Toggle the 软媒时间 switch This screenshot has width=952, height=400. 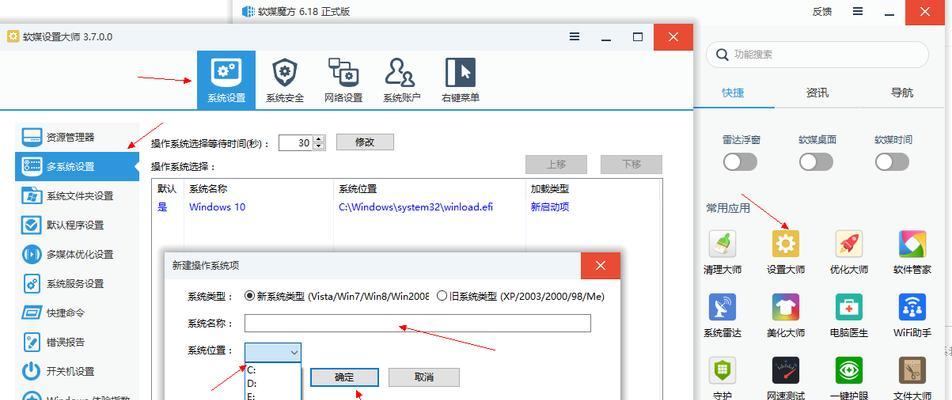(x=892, y=162)
